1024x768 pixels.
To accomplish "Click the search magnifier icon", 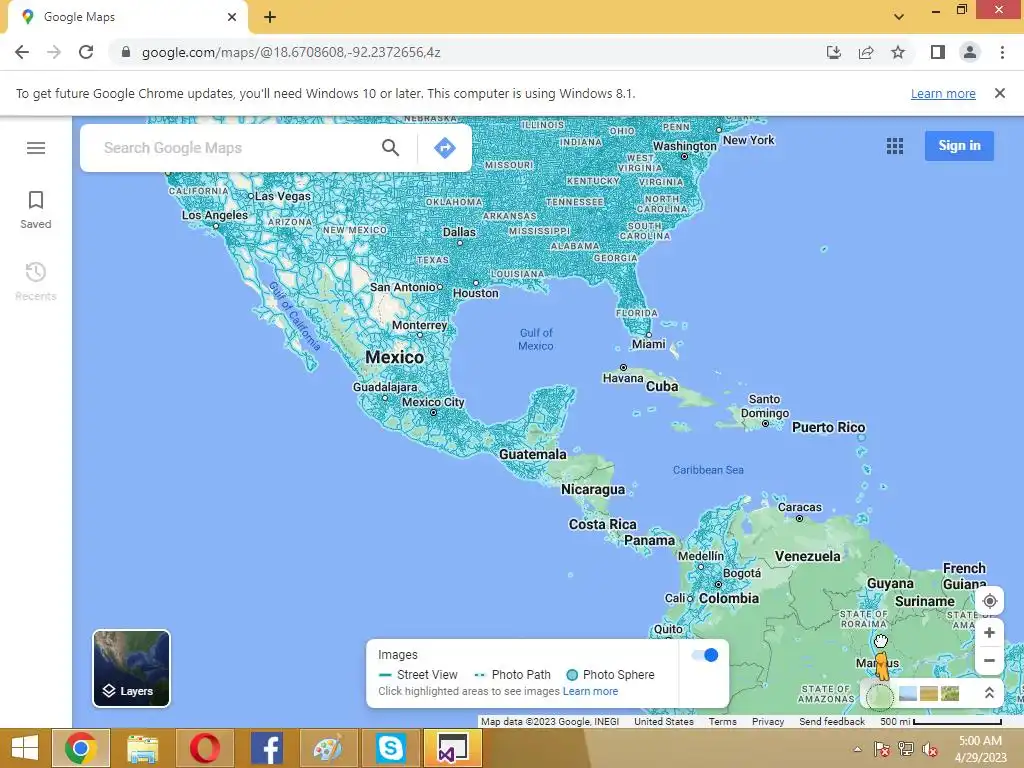I will pyautogui.click(x=391, y=148).
